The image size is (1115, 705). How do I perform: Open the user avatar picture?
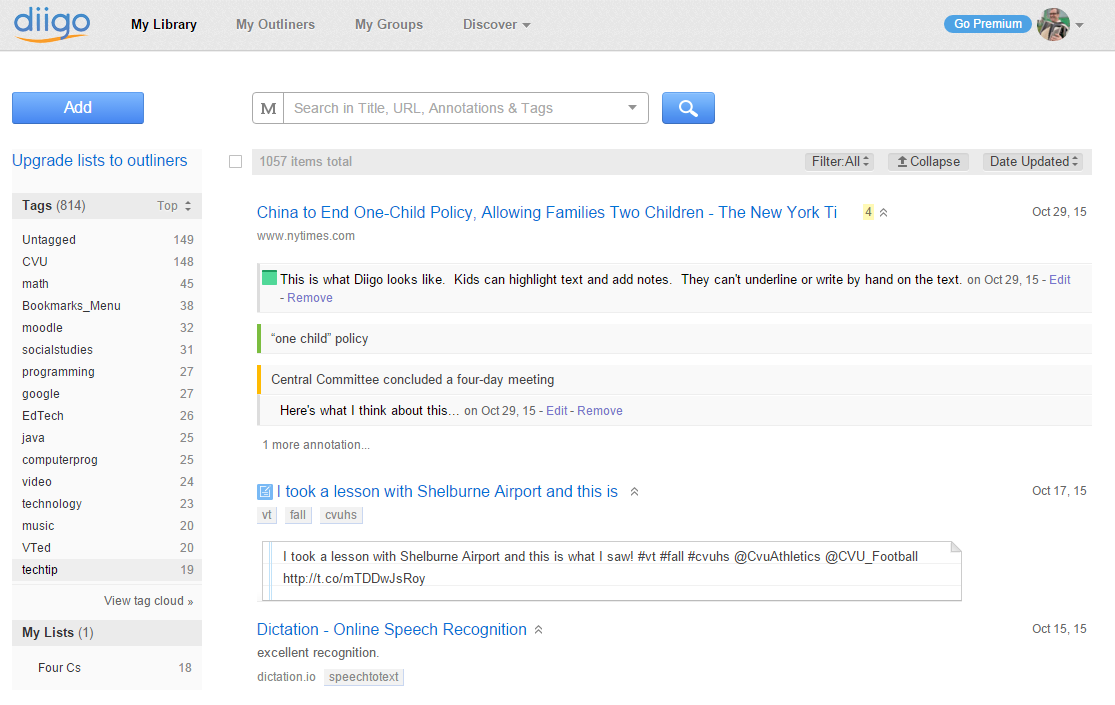pos(1053,24)
